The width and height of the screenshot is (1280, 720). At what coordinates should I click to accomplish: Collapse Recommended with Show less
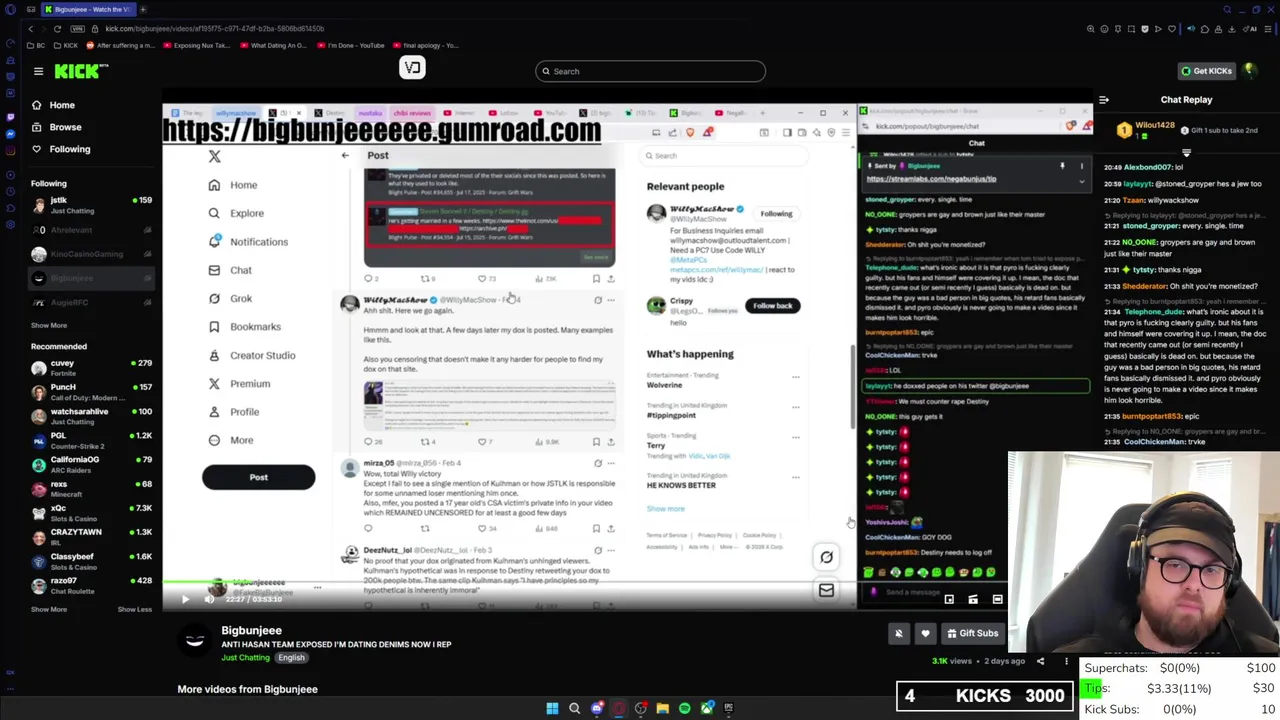[x=135, y=609]
